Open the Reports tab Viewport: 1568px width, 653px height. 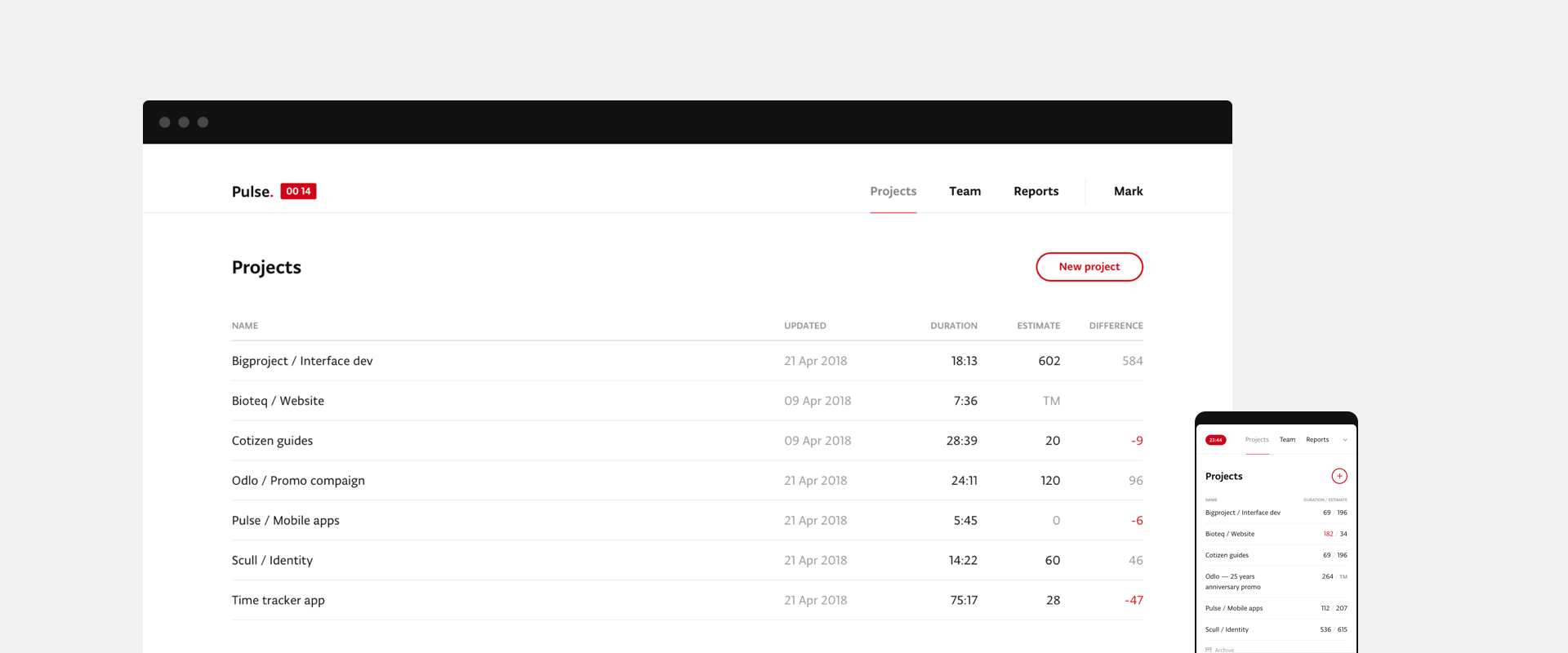tap(1036, 191)
